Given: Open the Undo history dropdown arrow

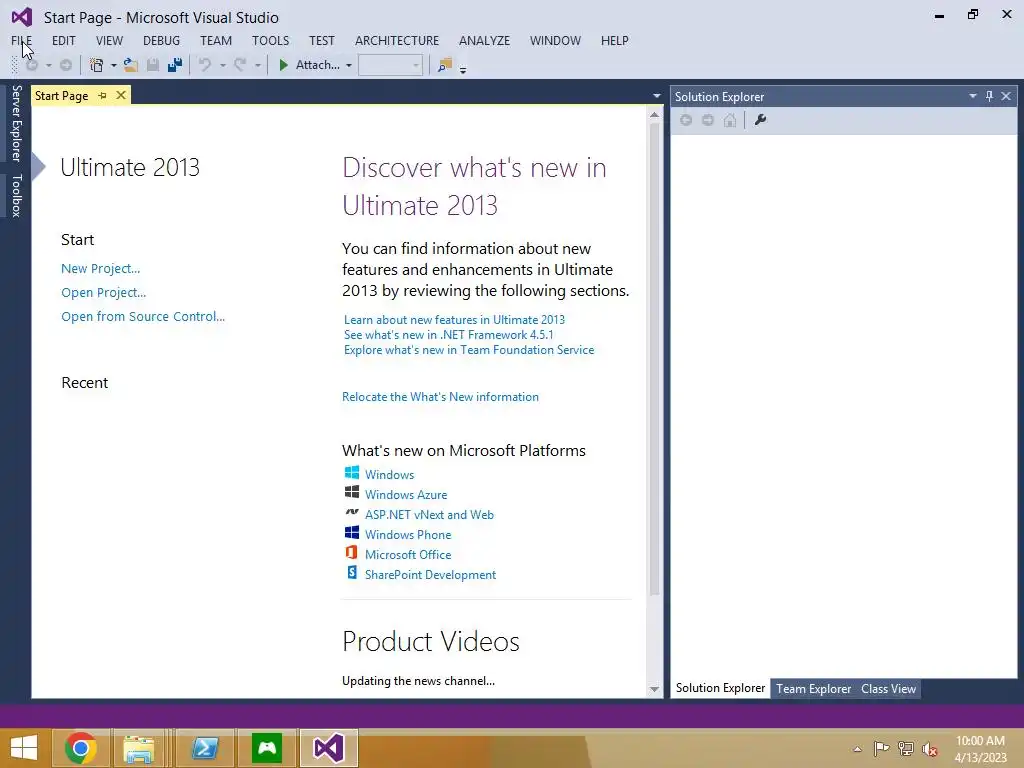Looking at the screenshot, I should point(223,65).
